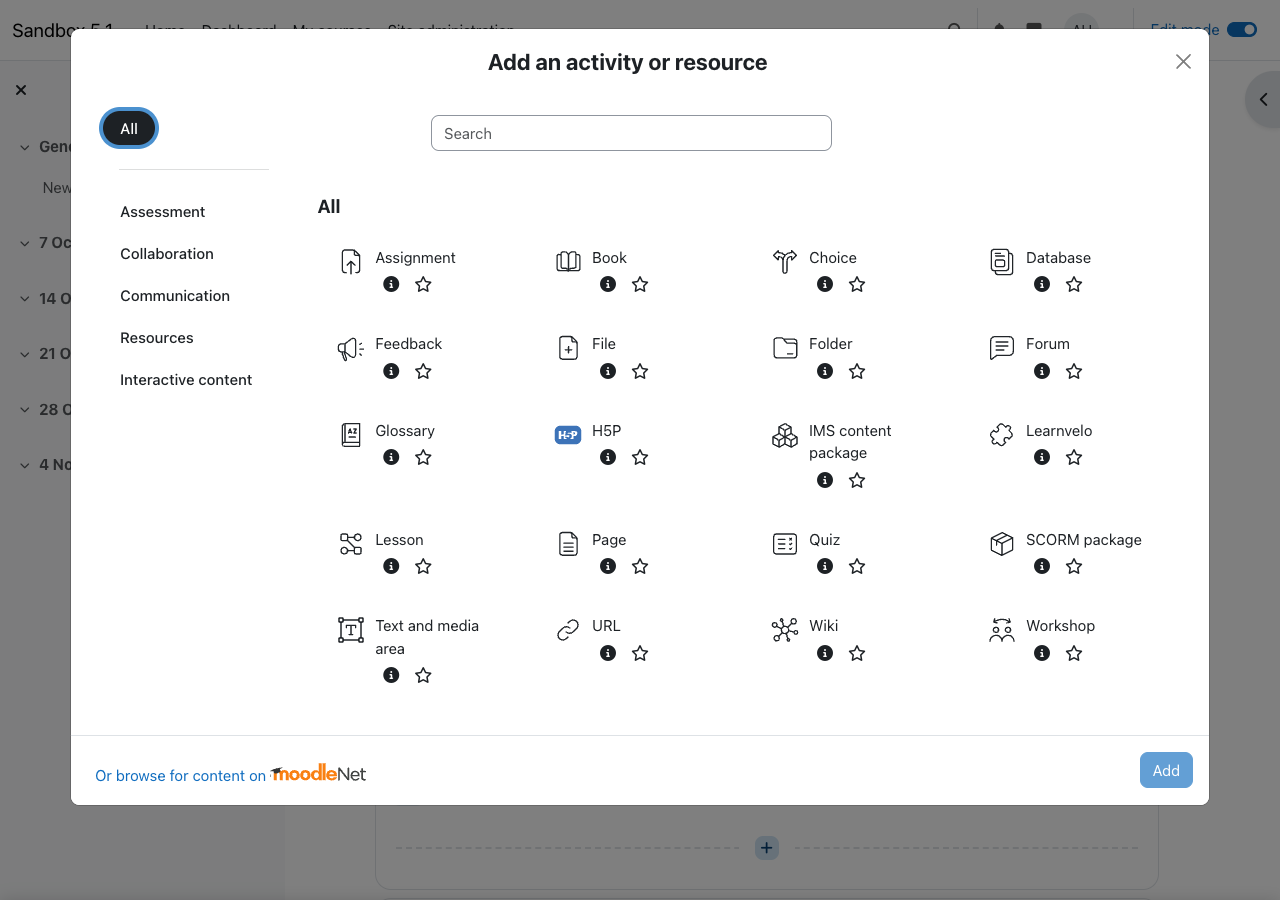The height and width of the screenshot is (900, 1280).
Task: Toggle the favourite star for URL
Action: point(640,653)
